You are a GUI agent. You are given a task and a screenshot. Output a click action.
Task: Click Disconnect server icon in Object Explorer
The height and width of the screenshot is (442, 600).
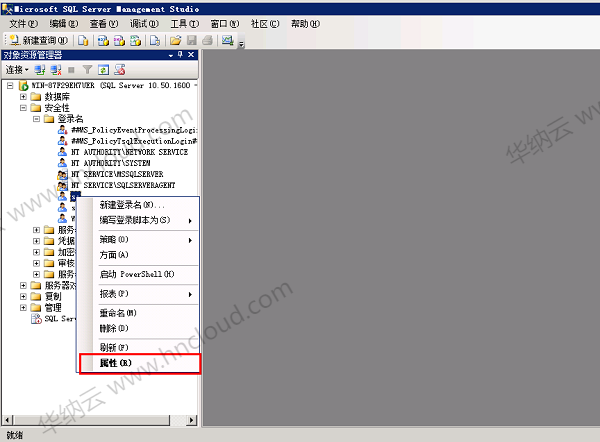coord(56,70)
